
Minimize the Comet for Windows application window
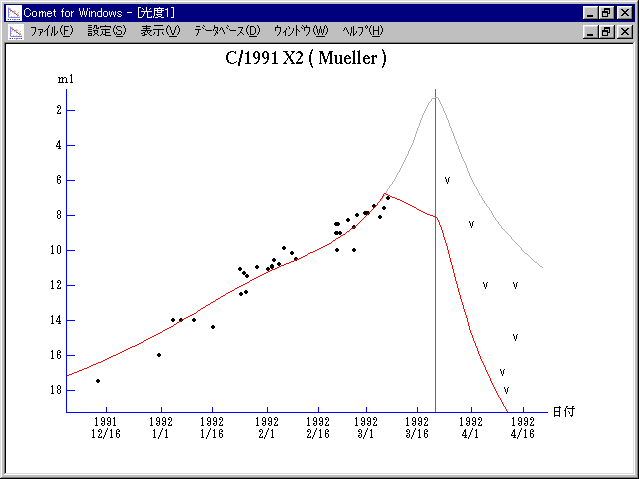tap(590, 12)
